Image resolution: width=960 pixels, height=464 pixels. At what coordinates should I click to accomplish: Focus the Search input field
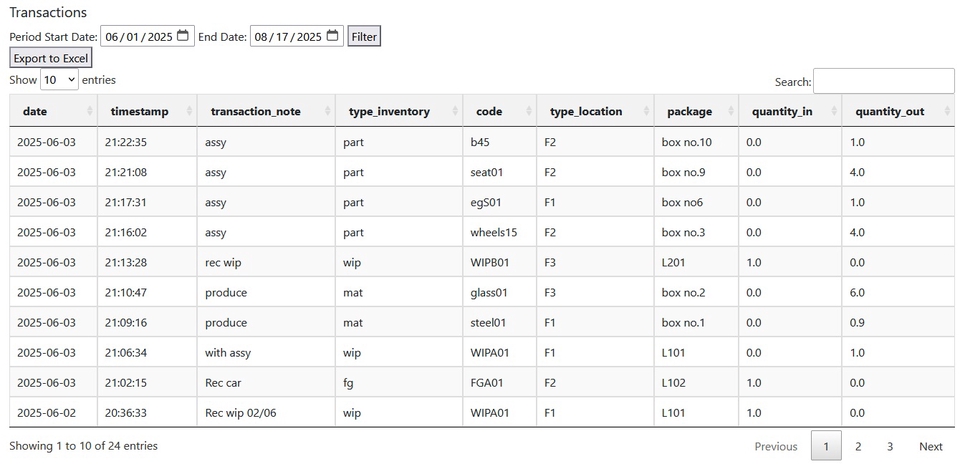883,82
